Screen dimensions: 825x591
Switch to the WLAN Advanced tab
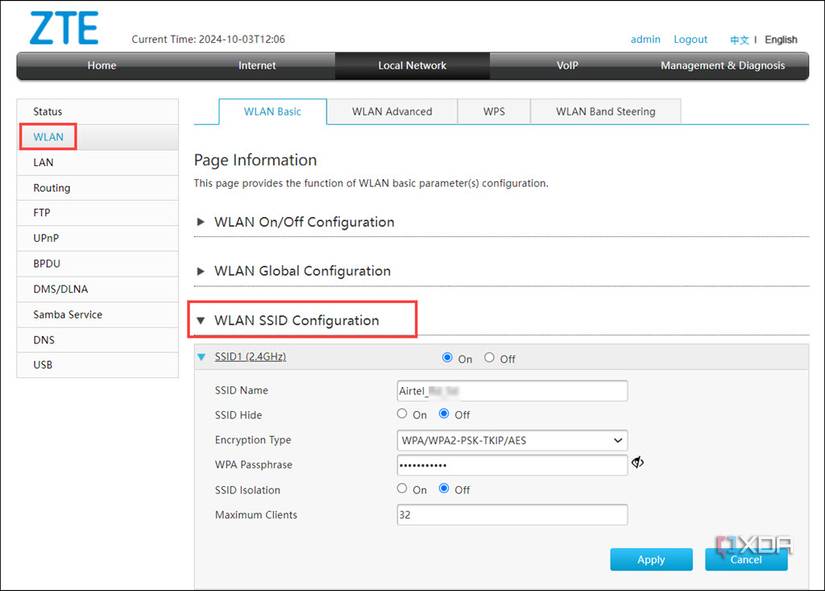pyautogui.click(x=393, y=112)
